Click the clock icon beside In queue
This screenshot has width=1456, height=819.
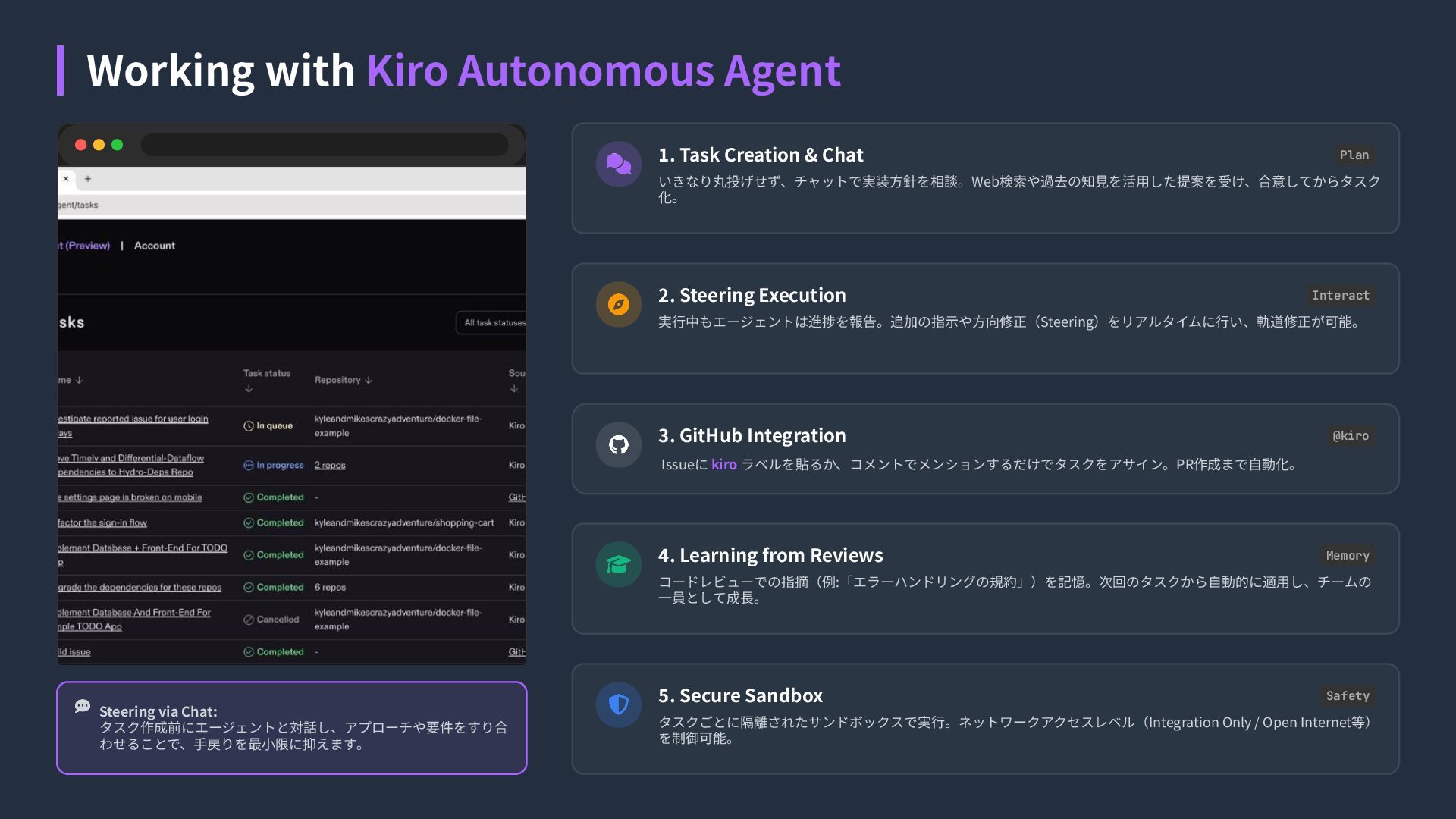pyautogui.click(x=248, y=426)
